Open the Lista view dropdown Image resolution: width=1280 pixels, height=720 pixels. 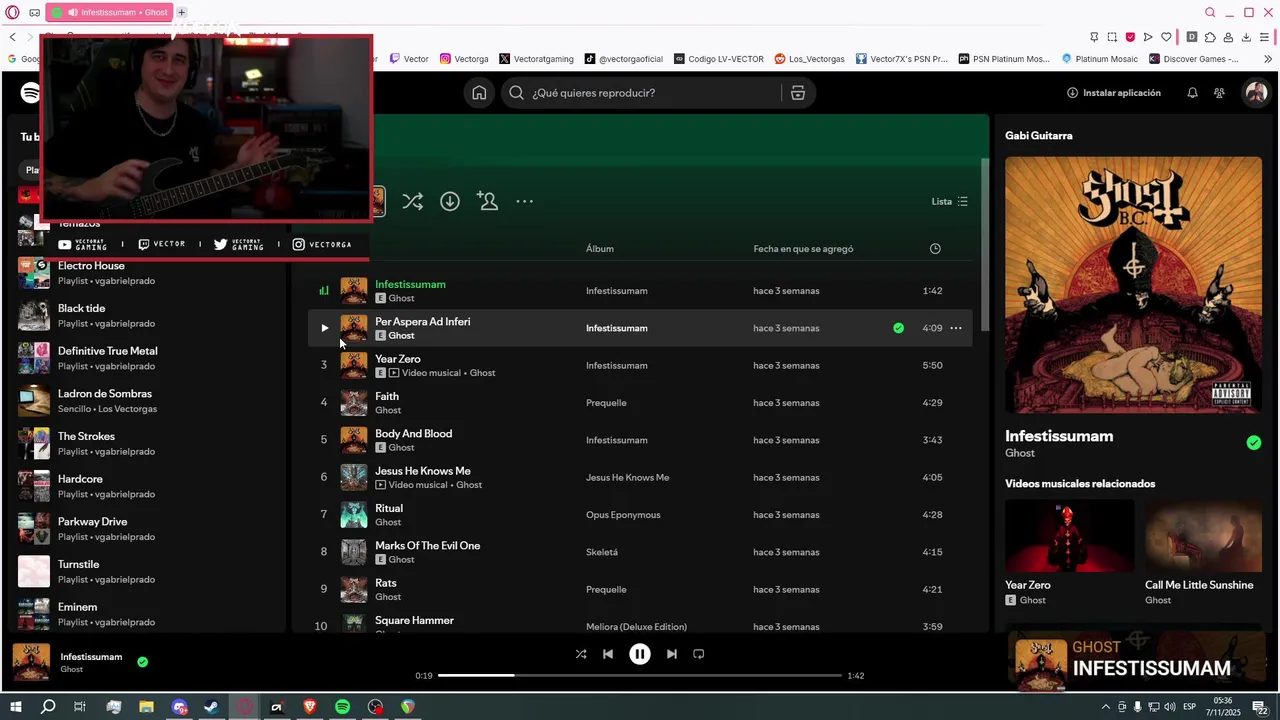[x=950, y=201]
